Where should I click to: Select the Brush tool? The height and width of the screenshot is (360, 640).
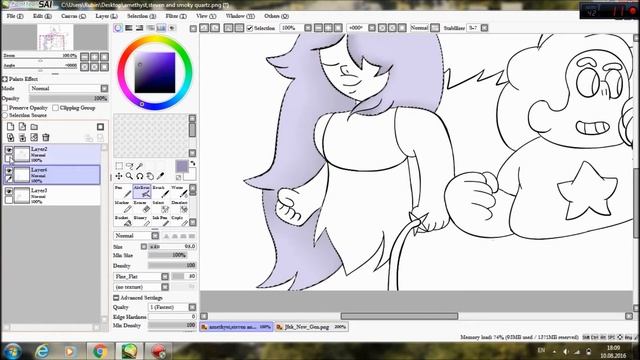point(160,191)
